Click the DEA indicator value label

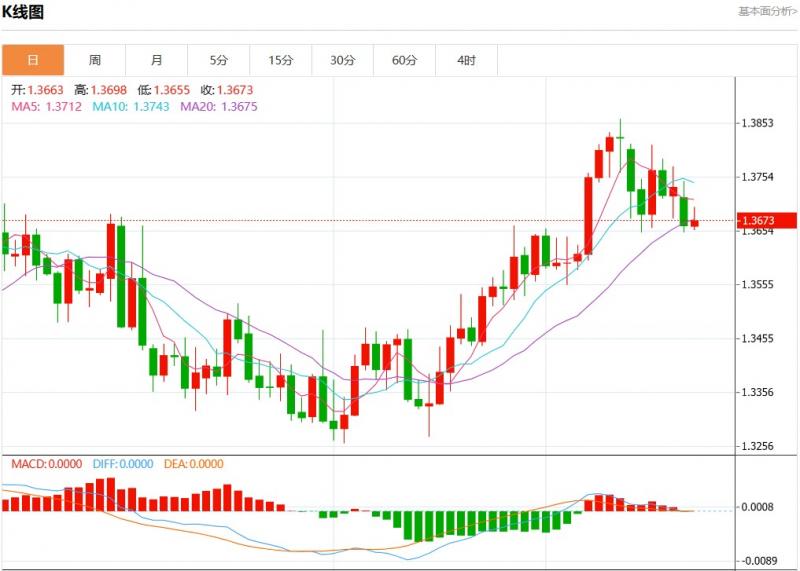pyautogui.click(x=194, y=464)
